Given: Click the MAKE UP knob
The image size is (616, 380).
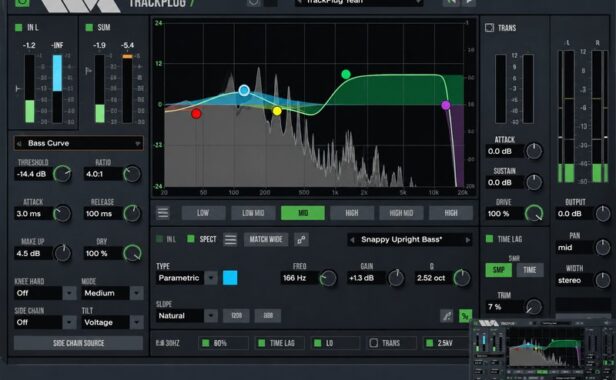Looking at the screenshot, I should (x=62, y=253).
